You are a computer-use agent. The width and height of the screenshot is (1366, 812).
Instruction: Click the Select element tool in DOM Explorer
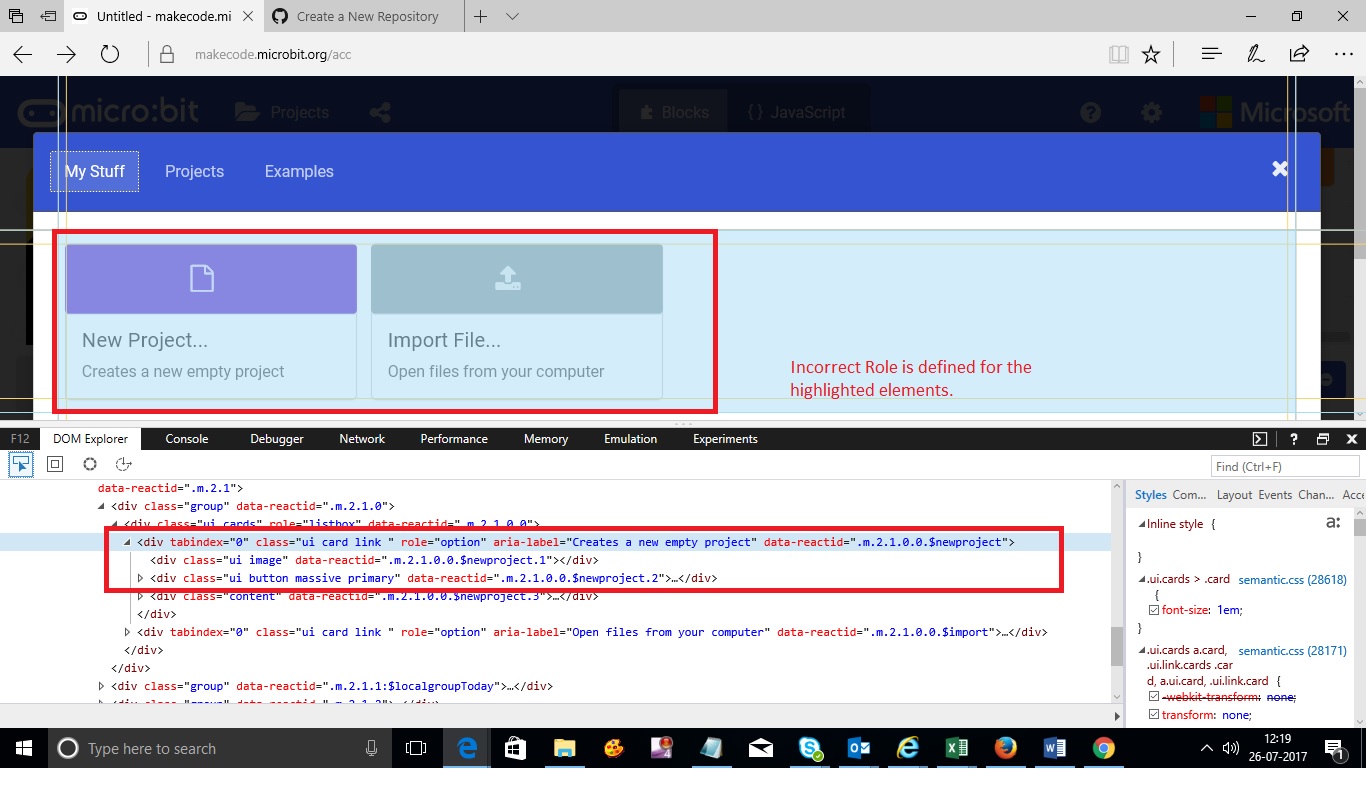pyautogui.click(x=21, y=464)
